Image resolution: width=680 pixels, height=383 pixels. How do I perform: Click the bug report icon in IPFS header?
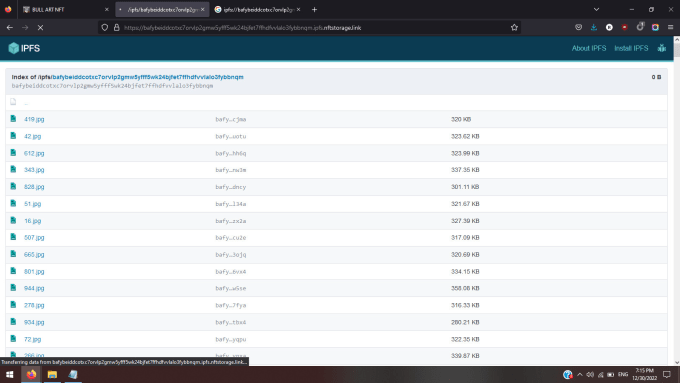coord(661,48)
